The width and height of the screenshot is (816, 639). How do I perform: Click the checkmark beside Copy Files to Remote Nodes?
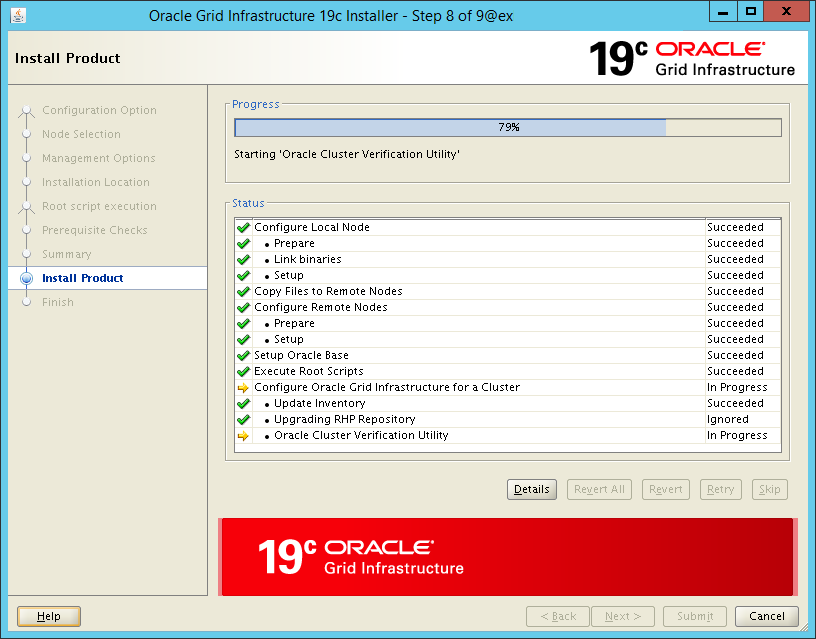(243, 291)
